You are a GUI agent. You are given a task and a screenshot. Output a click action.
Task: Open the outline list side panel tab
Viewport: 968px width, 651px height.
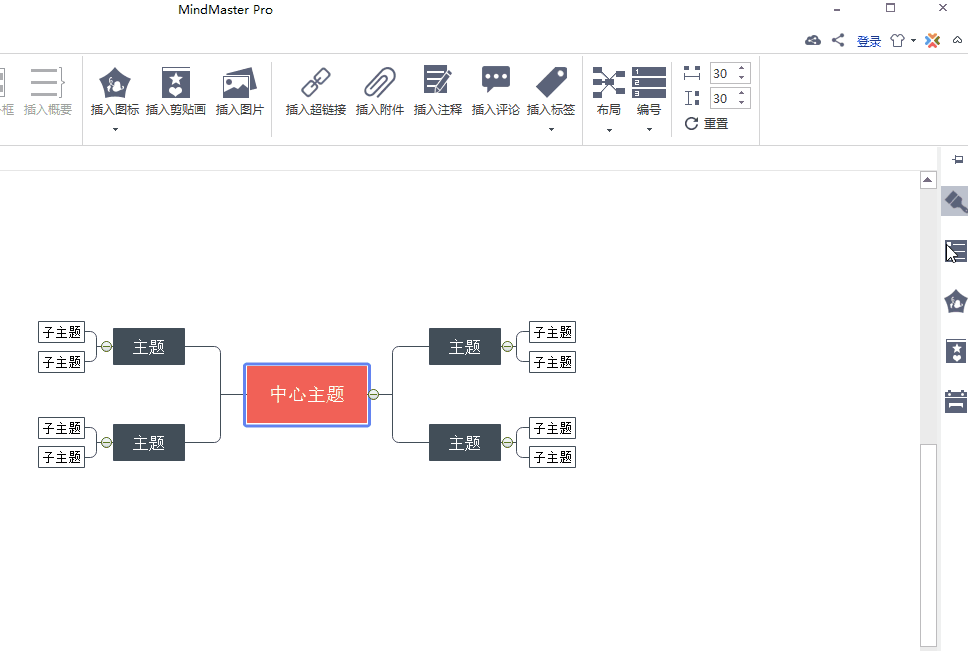[x=956, y=251]
